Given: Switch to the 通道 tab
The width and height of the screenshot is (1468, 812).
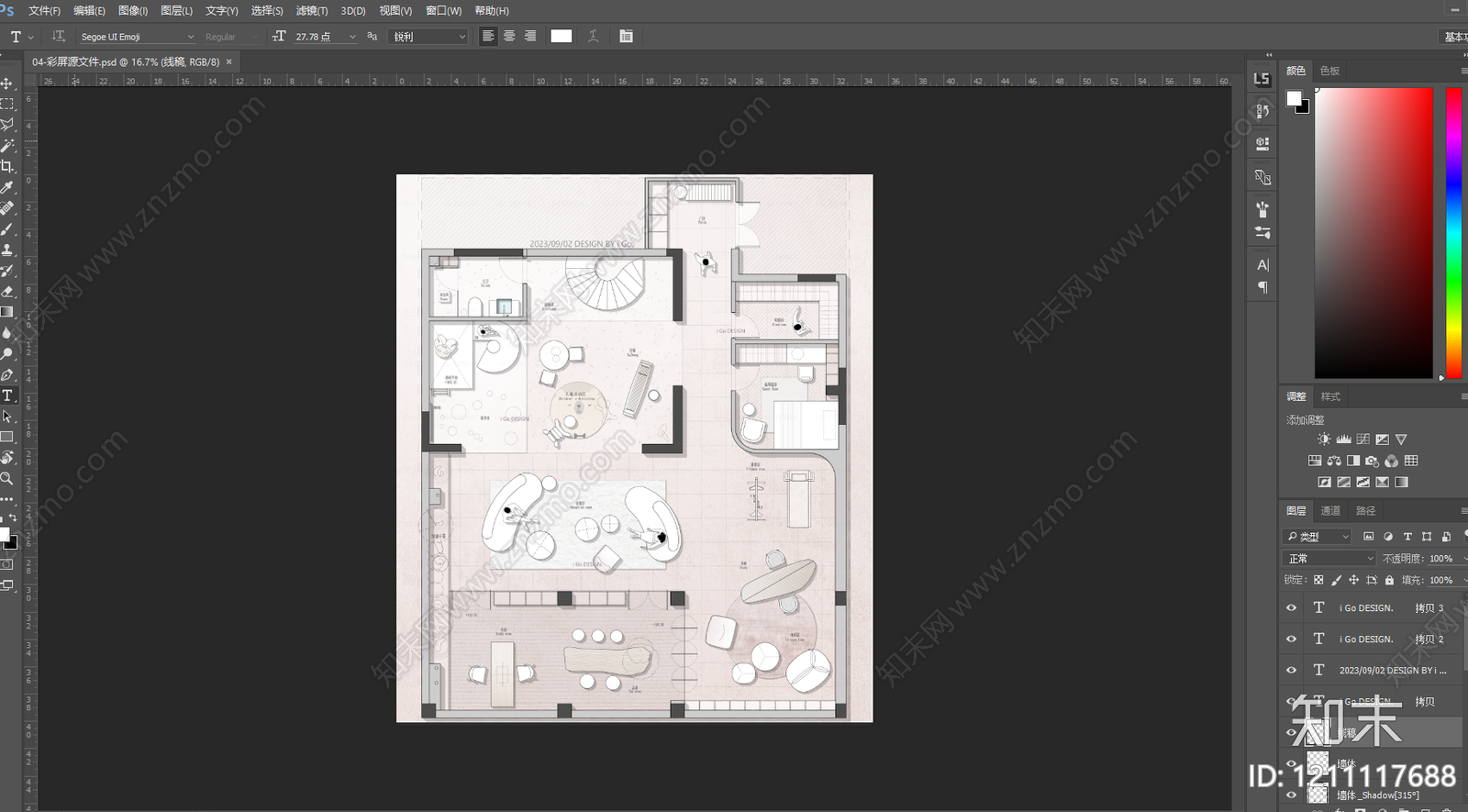Looking at the screenshot, I should click(1330, 511).
